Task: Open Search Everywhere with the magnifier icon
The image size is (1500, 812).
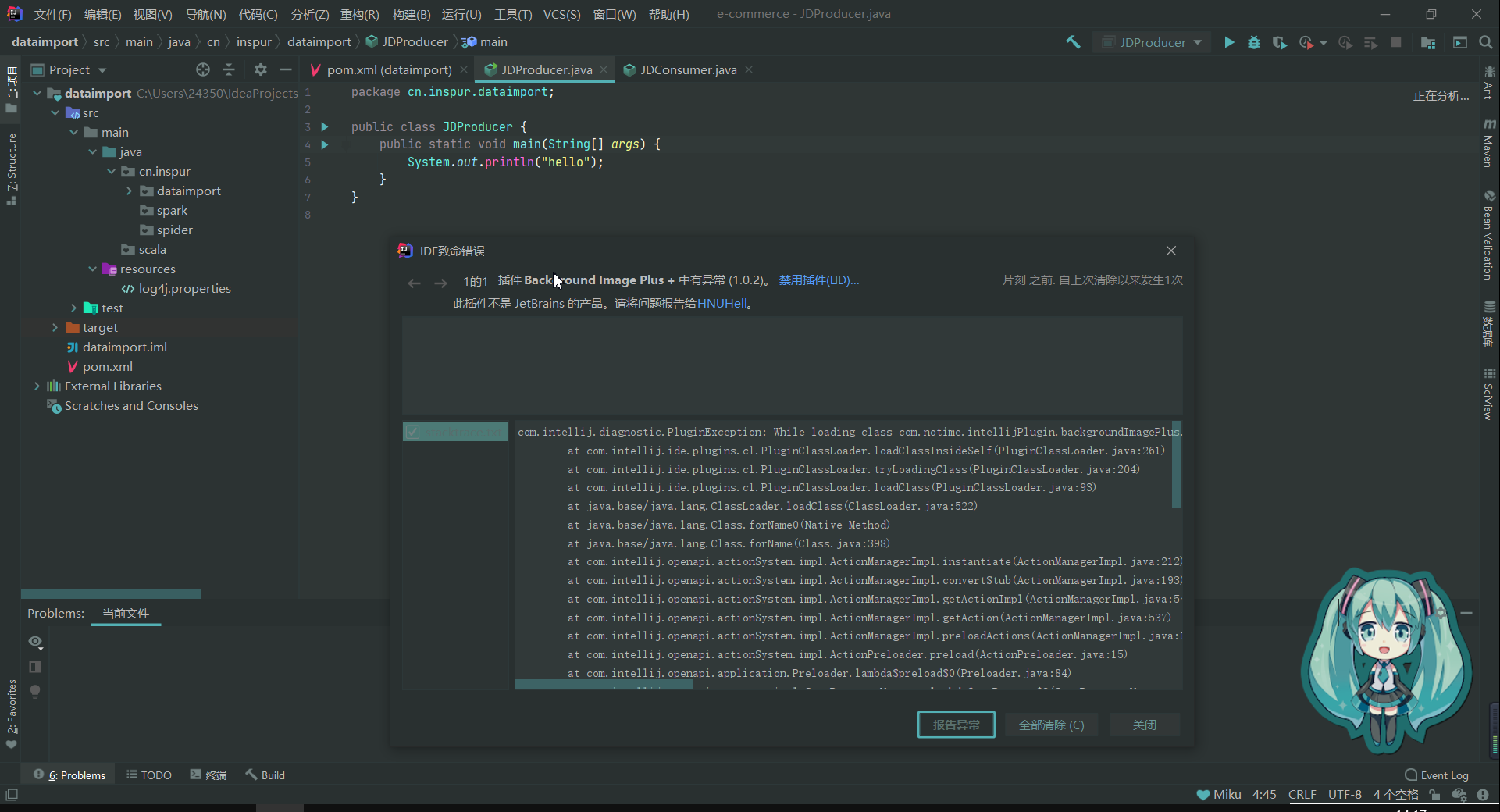Action: pyautogui.click(x=1486, y=42)
